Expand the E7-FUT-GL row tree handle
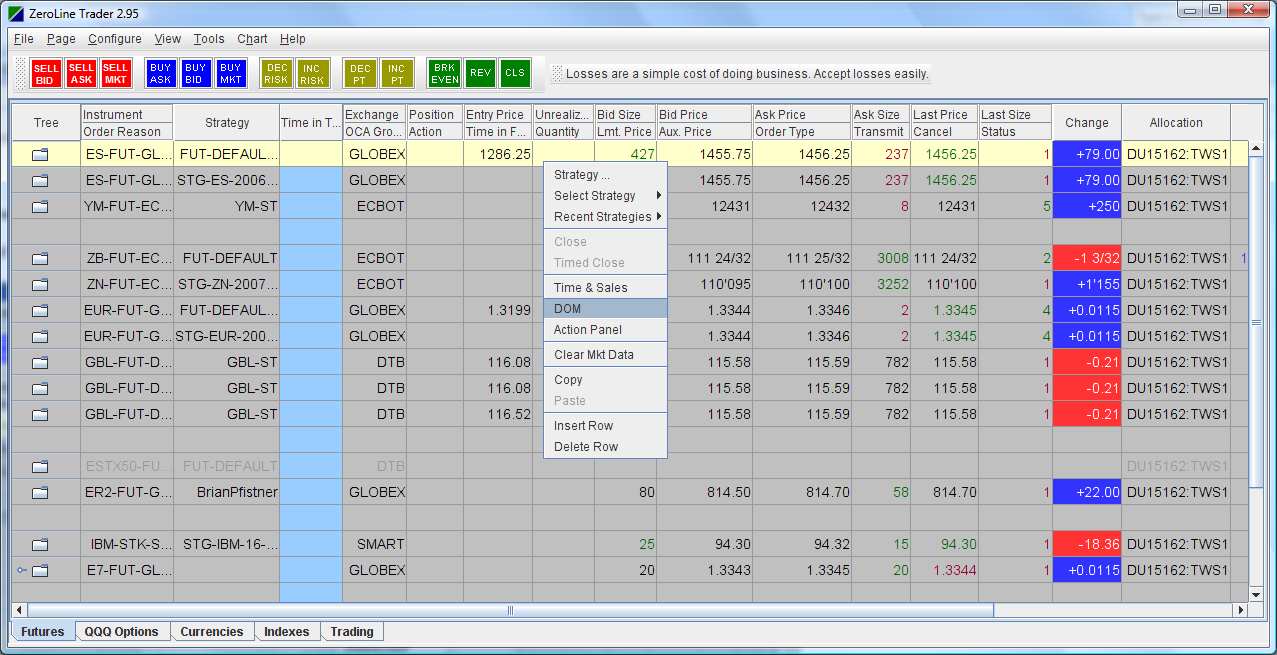1277x655 pixels. (22, 571)
